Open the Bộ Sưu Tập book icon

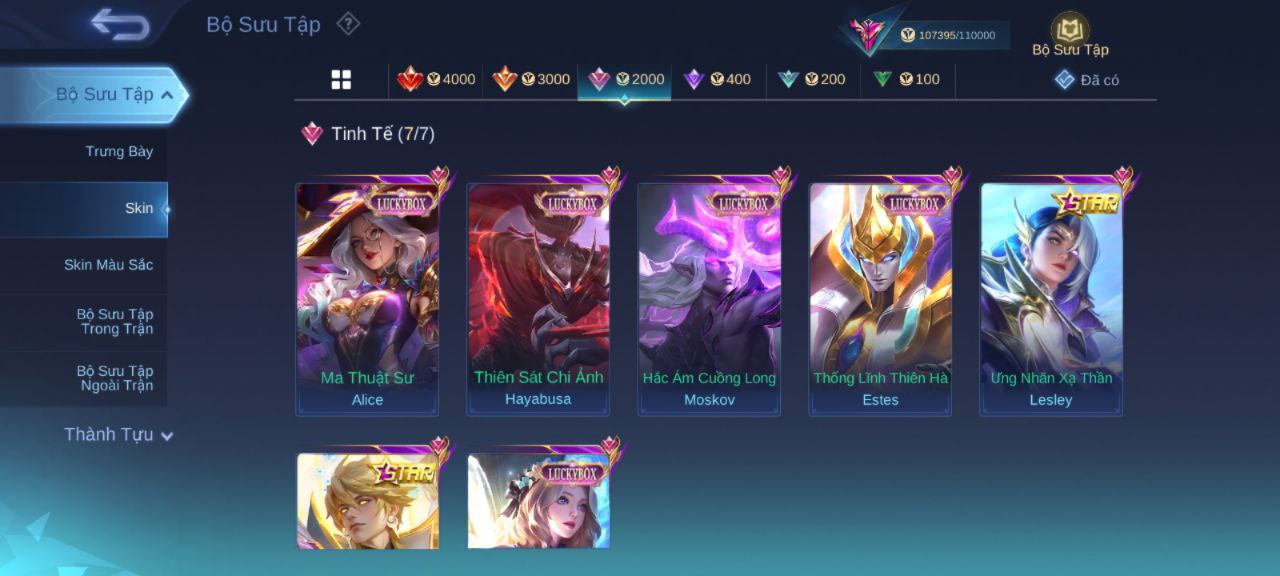tap(1070, 27)
